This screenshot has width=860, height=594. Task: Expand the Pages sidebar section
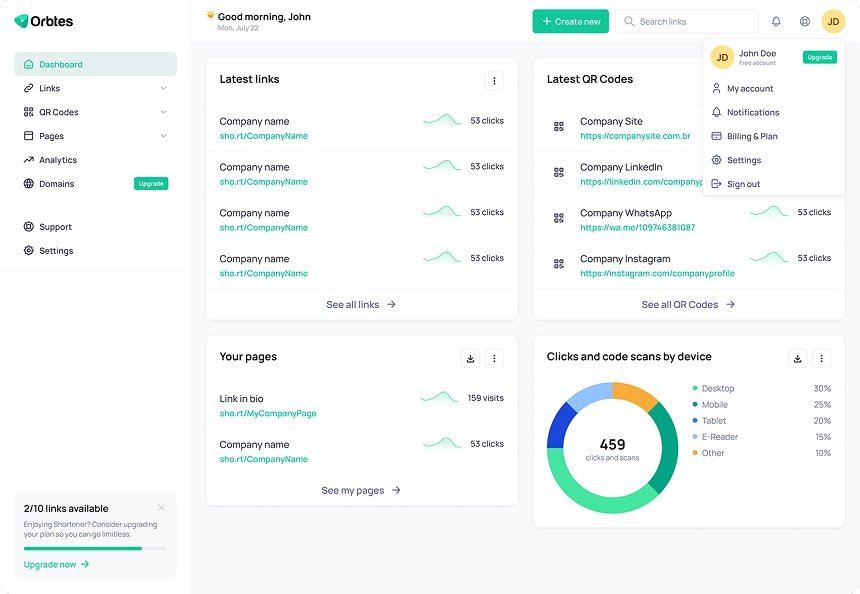pyautogui.click(x=163, y=136)
